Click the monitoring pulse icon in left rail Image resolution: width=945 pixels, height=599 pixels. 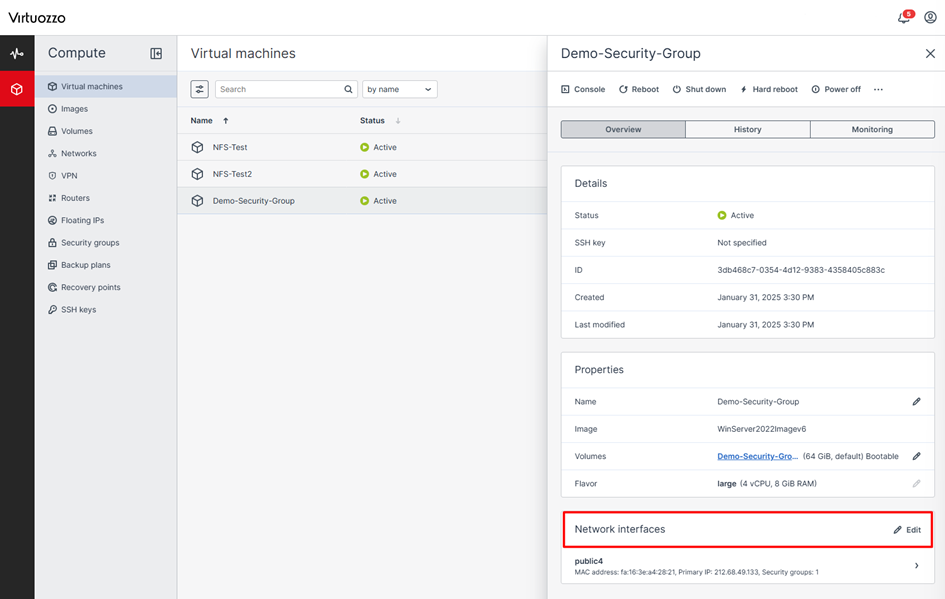click(x=17, y=53)
